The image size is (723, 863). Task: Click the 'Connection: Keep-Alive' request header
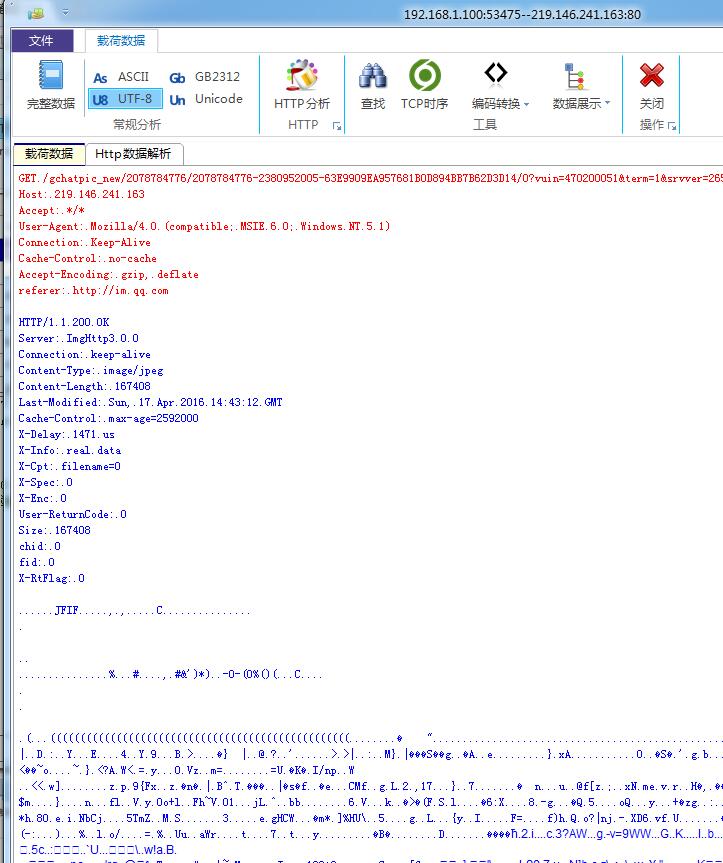click(x=84, y=242)
